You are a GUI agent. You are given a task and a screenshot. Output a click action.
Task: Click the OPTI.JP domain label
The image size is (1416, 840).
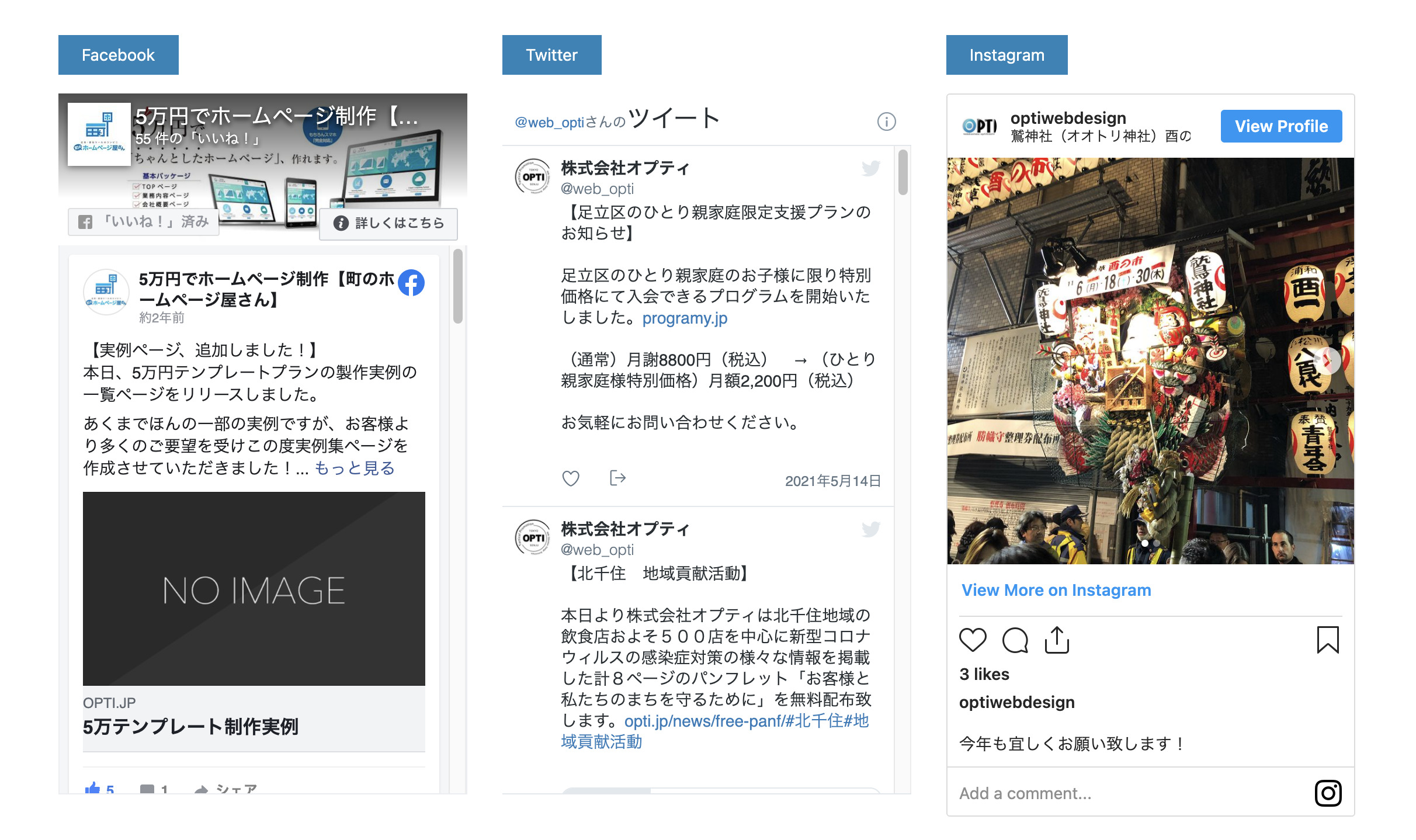[109, 703]
